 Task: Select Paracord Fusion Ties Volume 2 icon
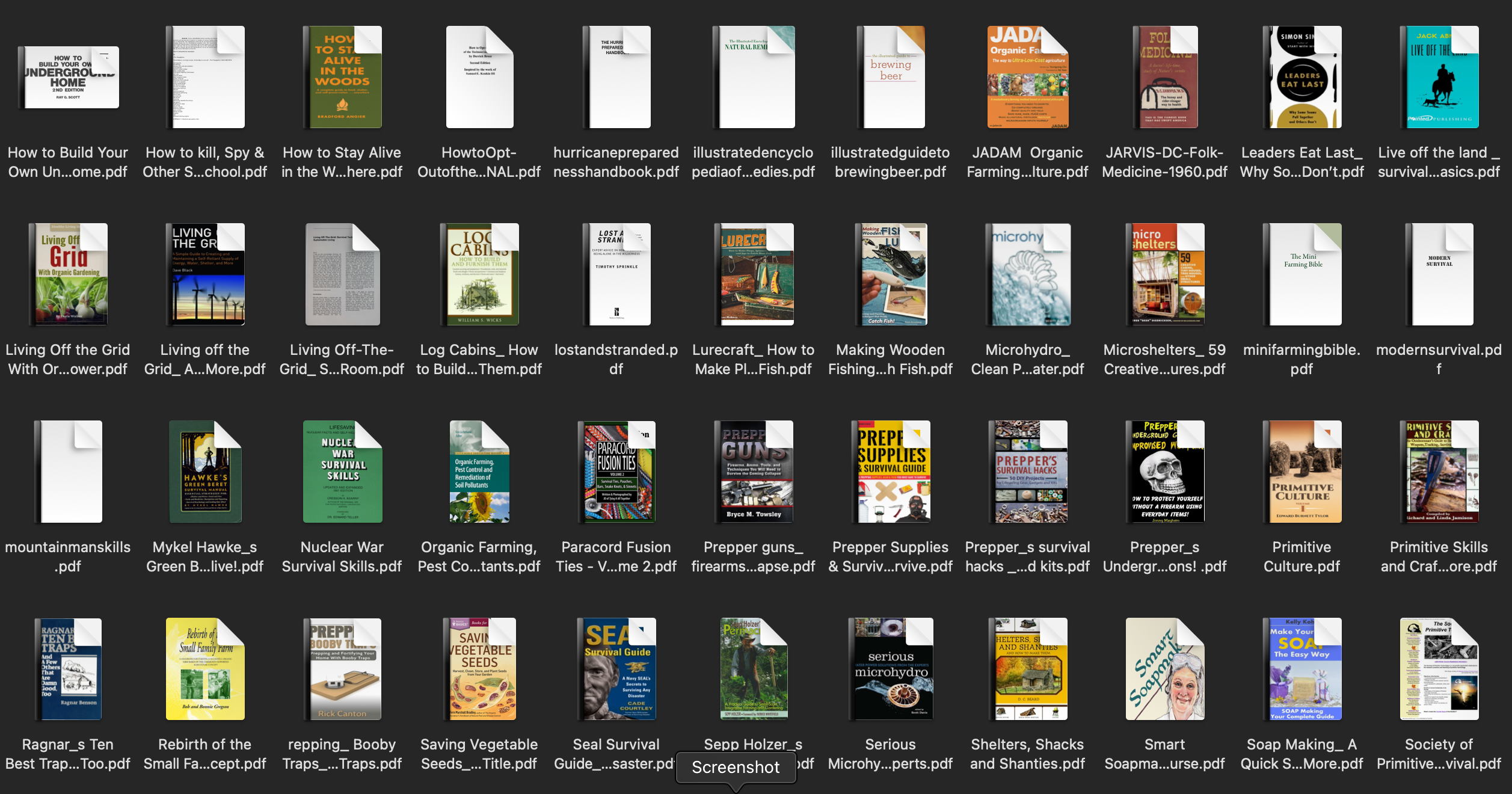pyautogui.click(x=616, y=472)
